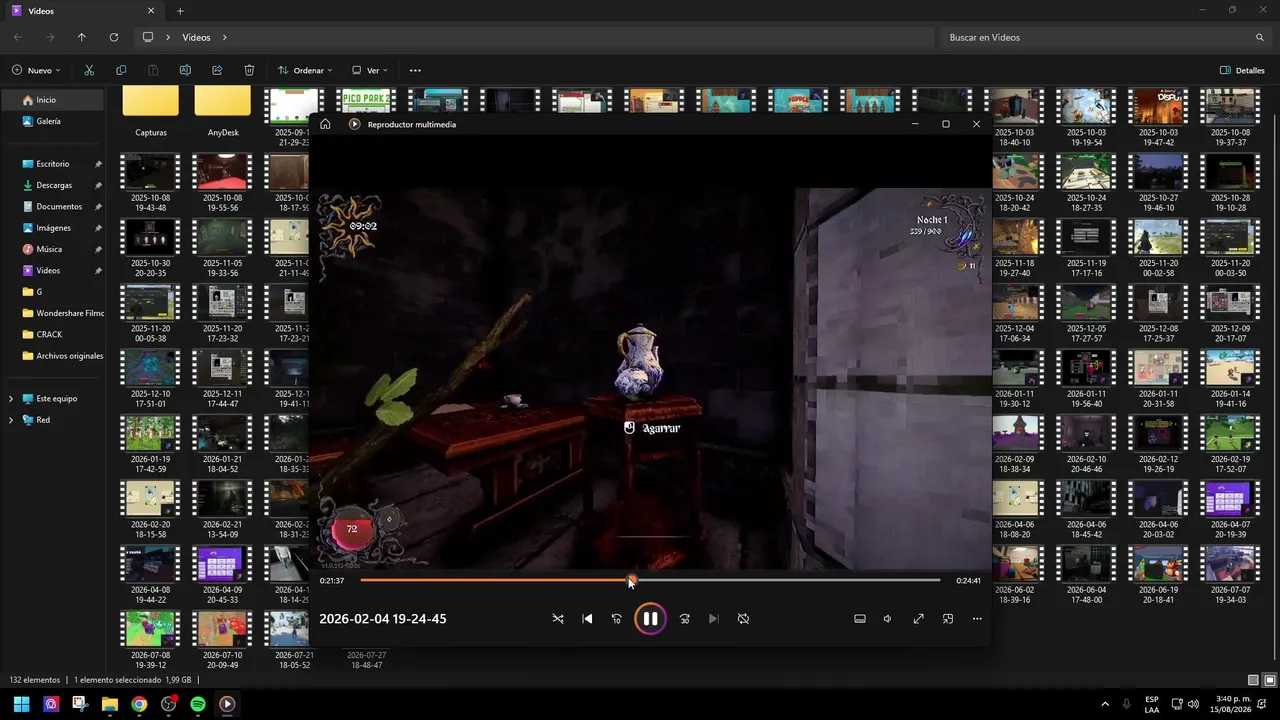Screen dimensions: 1280x720
Task: Click the Cut icon in File Explorer toolbar
Action: (89, 70)
